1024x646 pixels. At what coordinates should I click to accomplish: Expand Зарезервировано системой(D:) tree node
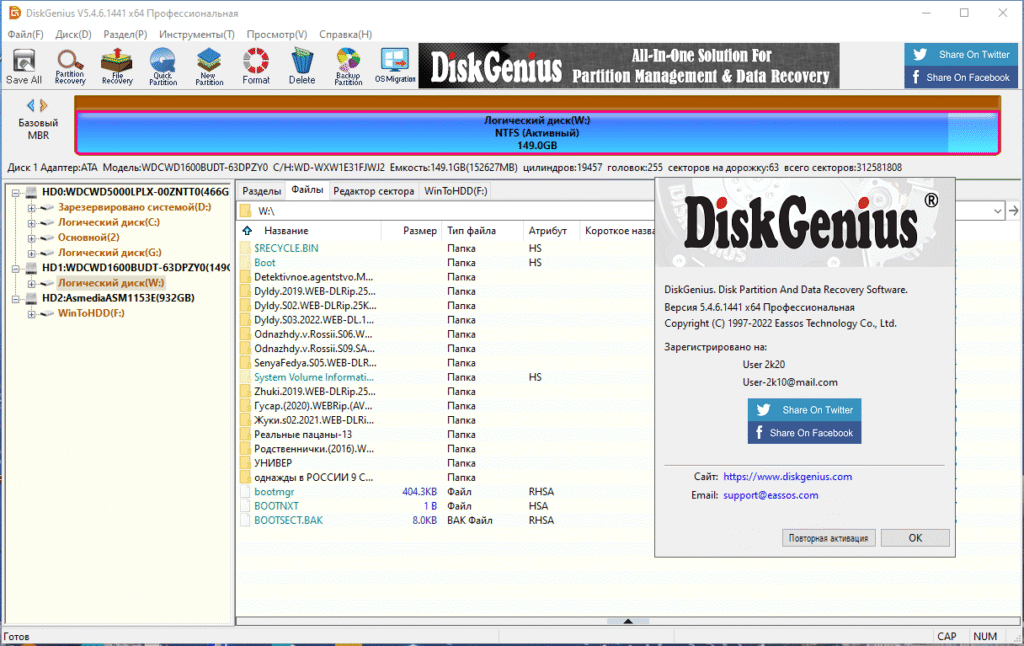[x=31, y=208]
